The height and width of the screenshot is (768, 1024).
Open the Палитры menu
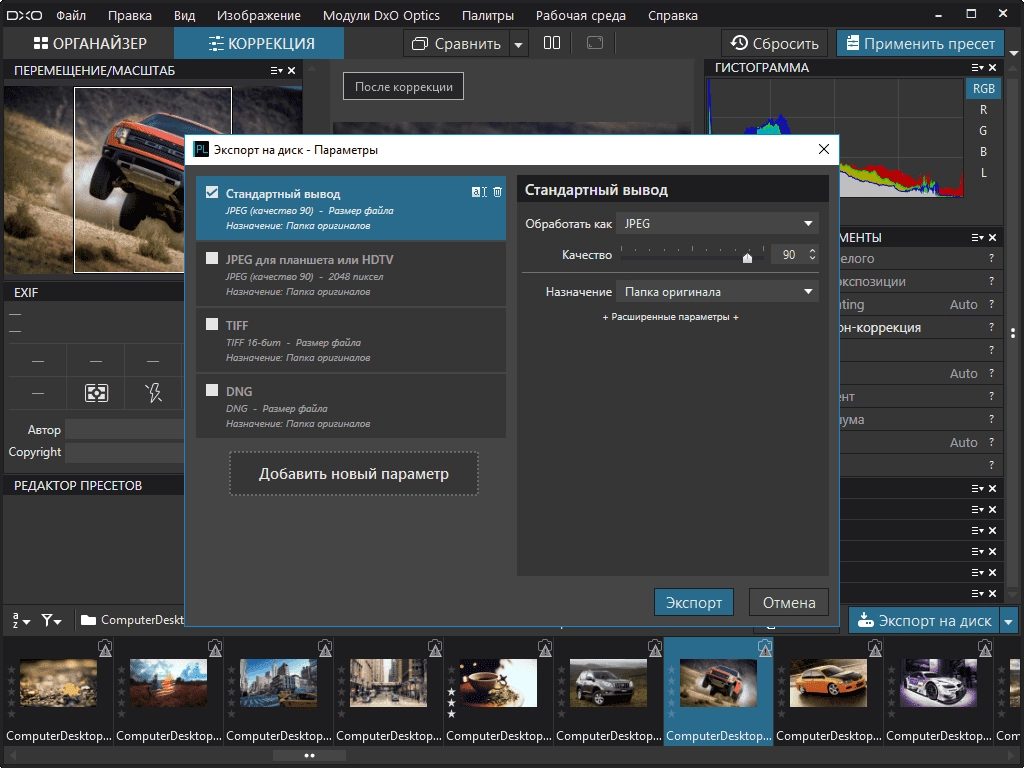(488, 15)
